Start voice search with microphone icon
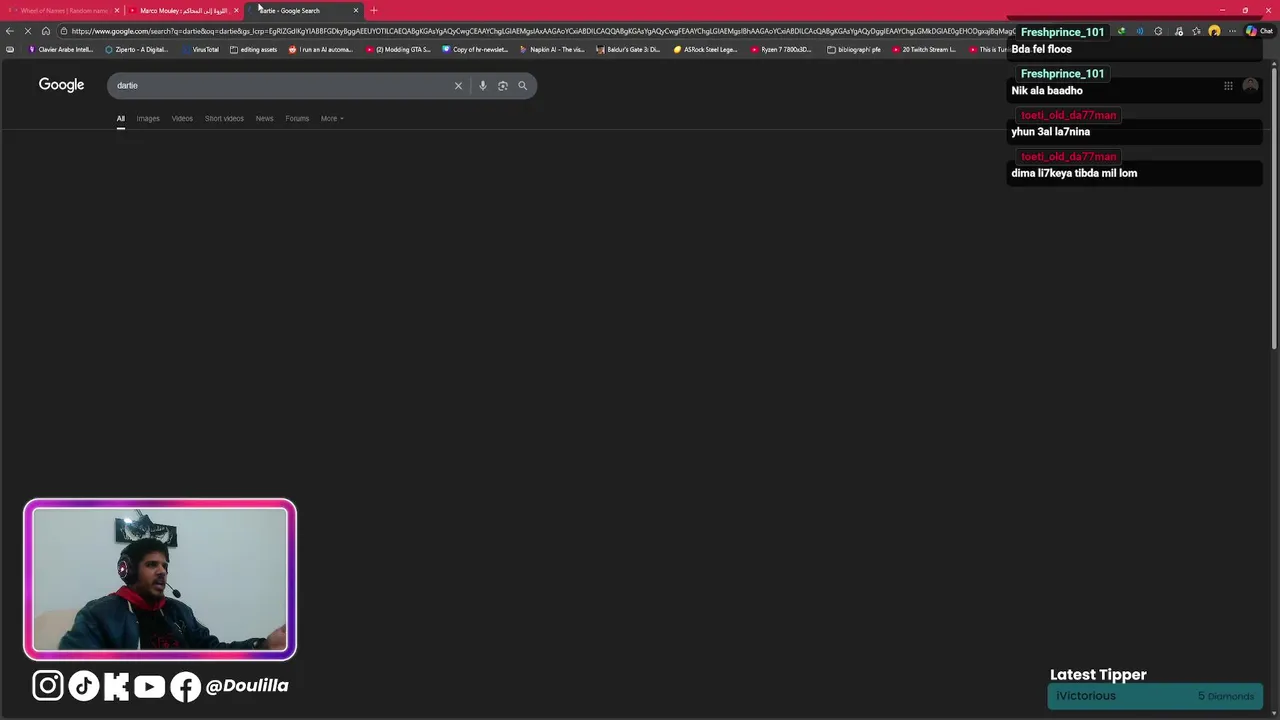 click(483, 85)
